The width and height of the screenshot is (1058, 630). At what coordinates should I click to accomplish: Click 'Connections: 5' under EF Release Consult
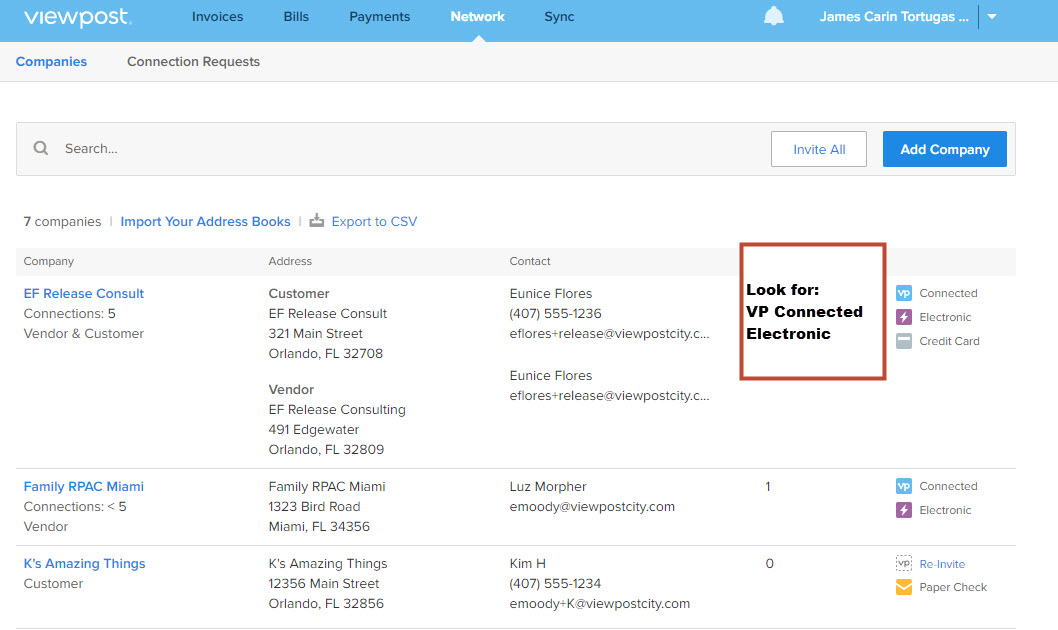(69, 314)
